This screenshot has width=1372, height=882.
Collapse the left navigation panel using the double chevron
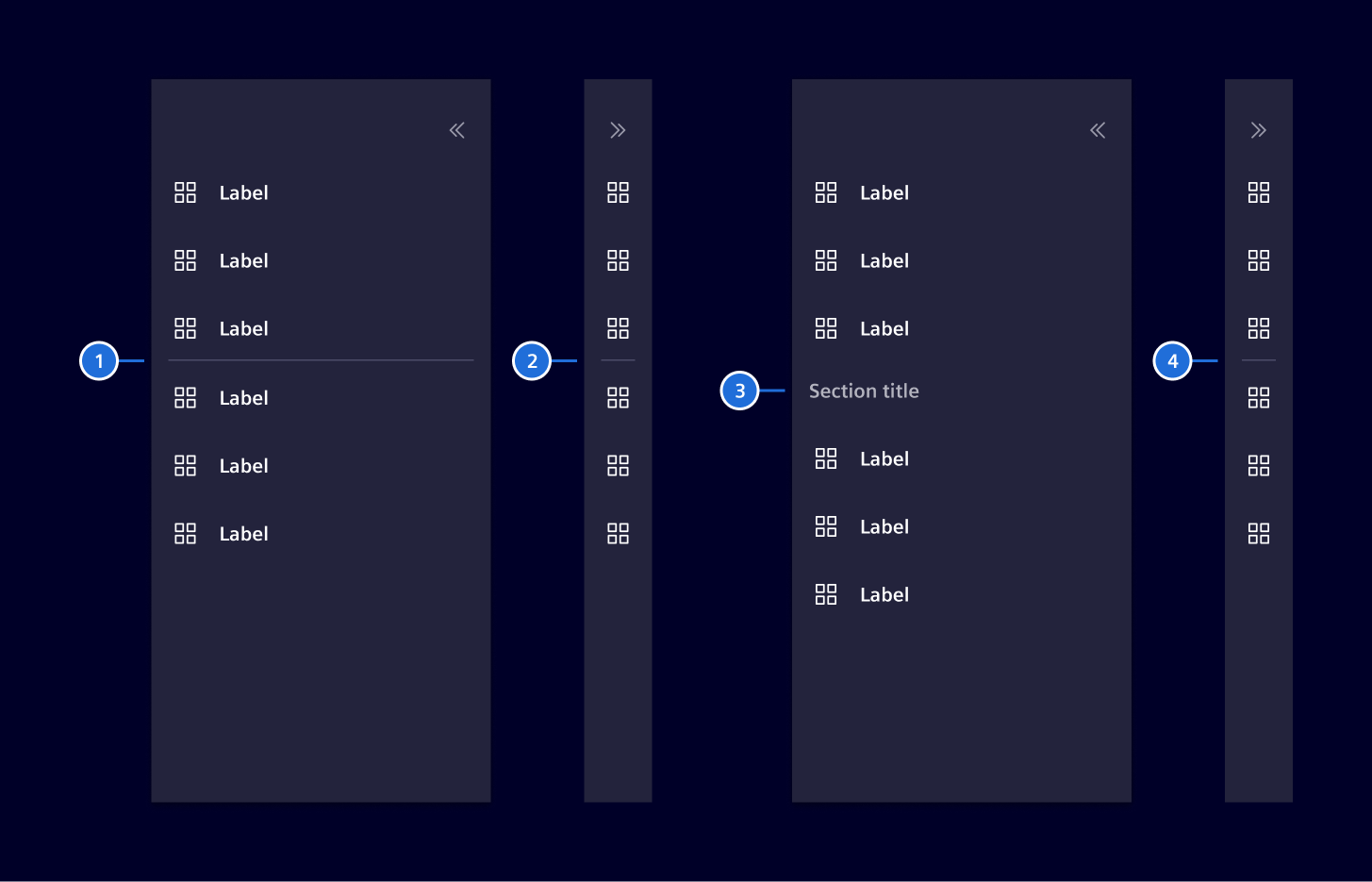click(456, 129)
